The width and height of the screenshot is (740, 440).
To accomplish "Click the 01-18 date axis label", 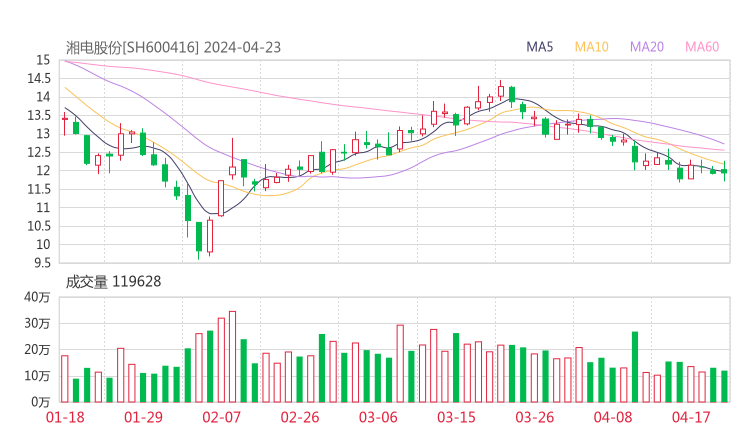I will (x=65, y=417).
